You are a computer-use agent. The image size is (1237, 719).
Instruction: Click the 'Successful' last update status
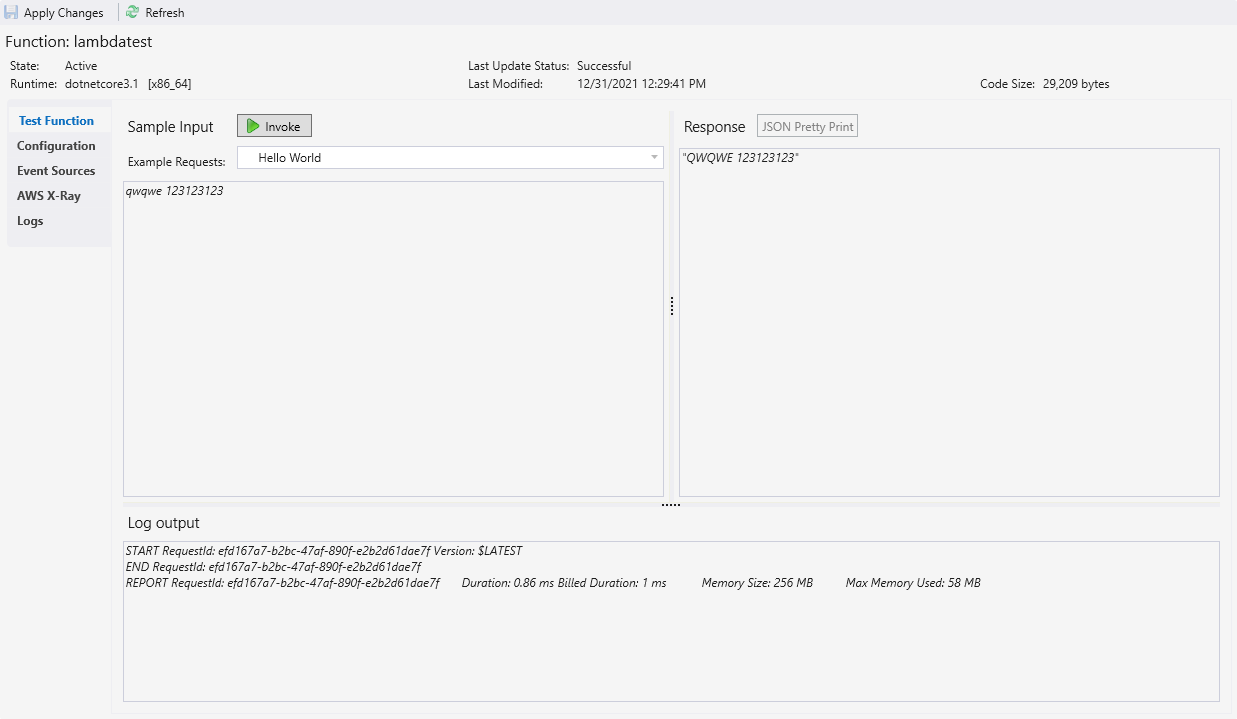pyautogui.click(x=604, y=66)
